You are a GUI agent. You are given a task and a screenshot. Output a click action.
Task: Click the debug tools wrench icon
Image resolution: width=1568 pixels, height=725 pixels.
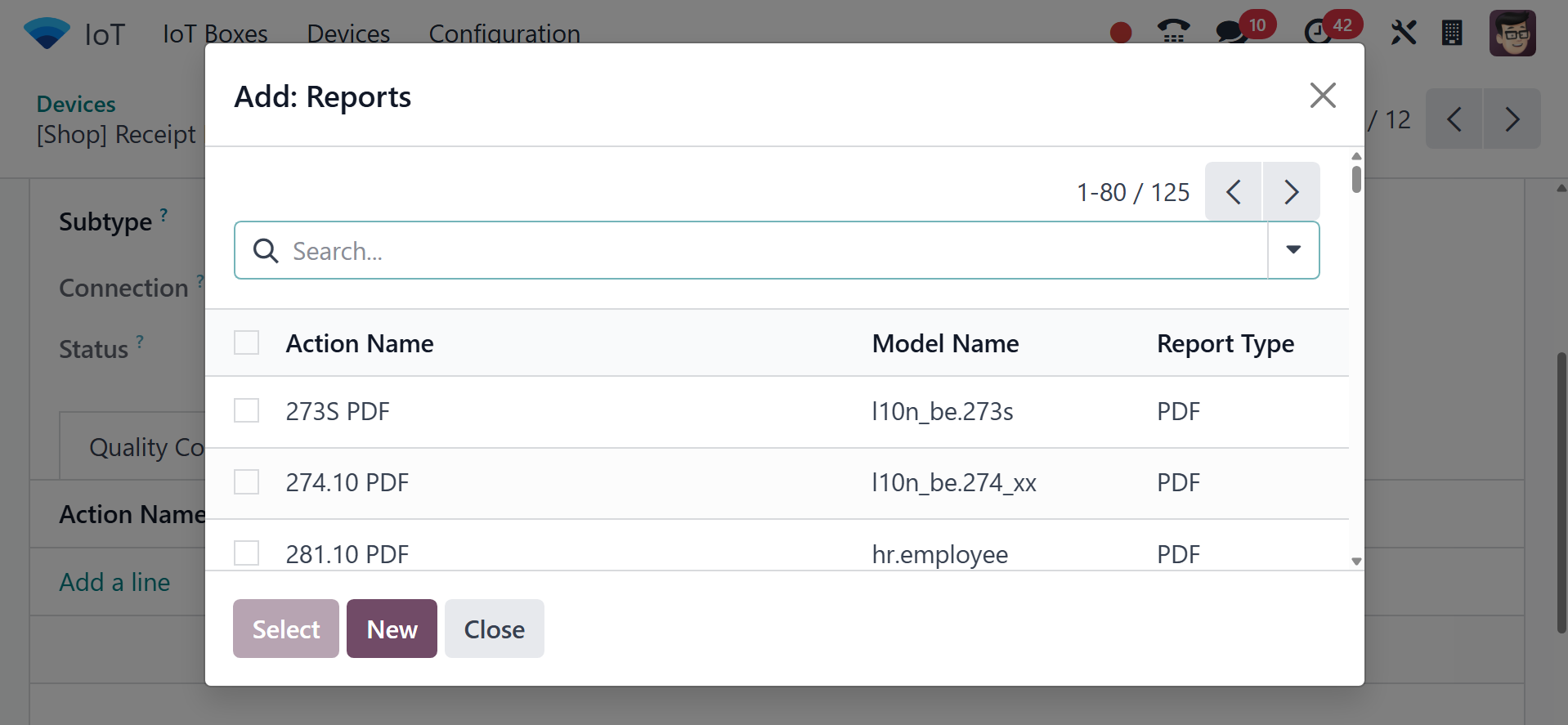coord(1403,33)
